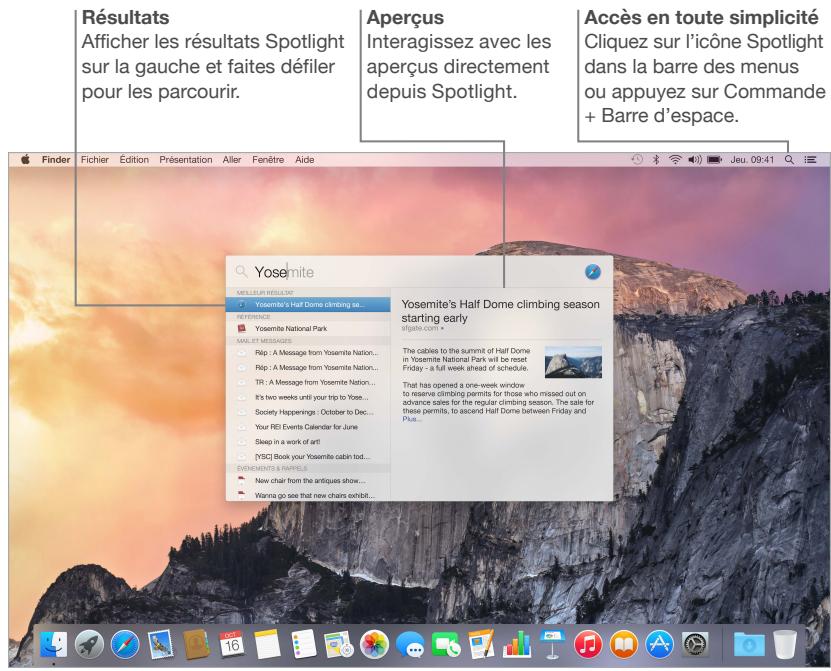Viewport: 831px width, 671px height.
Task: Open the Trash in Dock
Action: click(x=785, y=644)
